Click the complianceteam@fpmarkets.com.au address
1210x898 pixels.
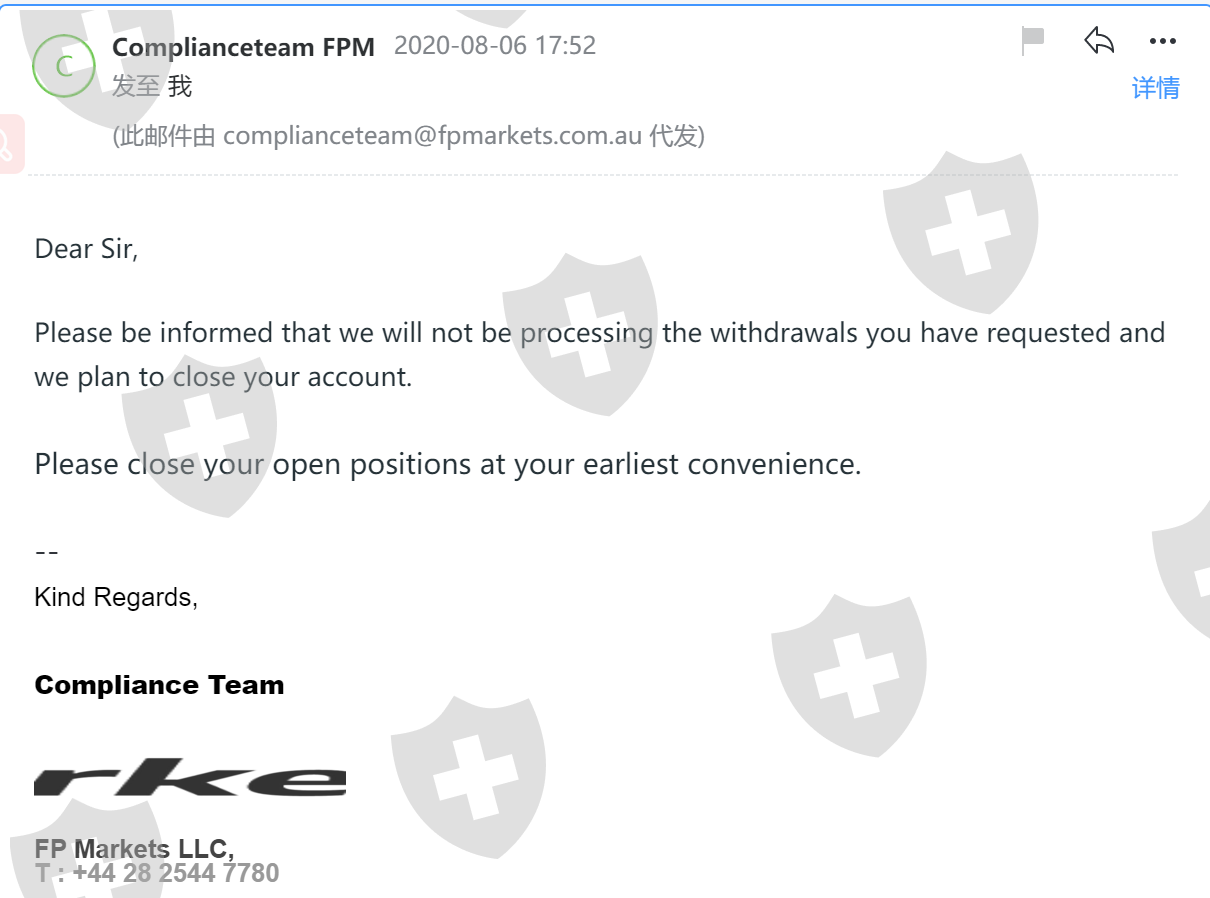(432, 136)
